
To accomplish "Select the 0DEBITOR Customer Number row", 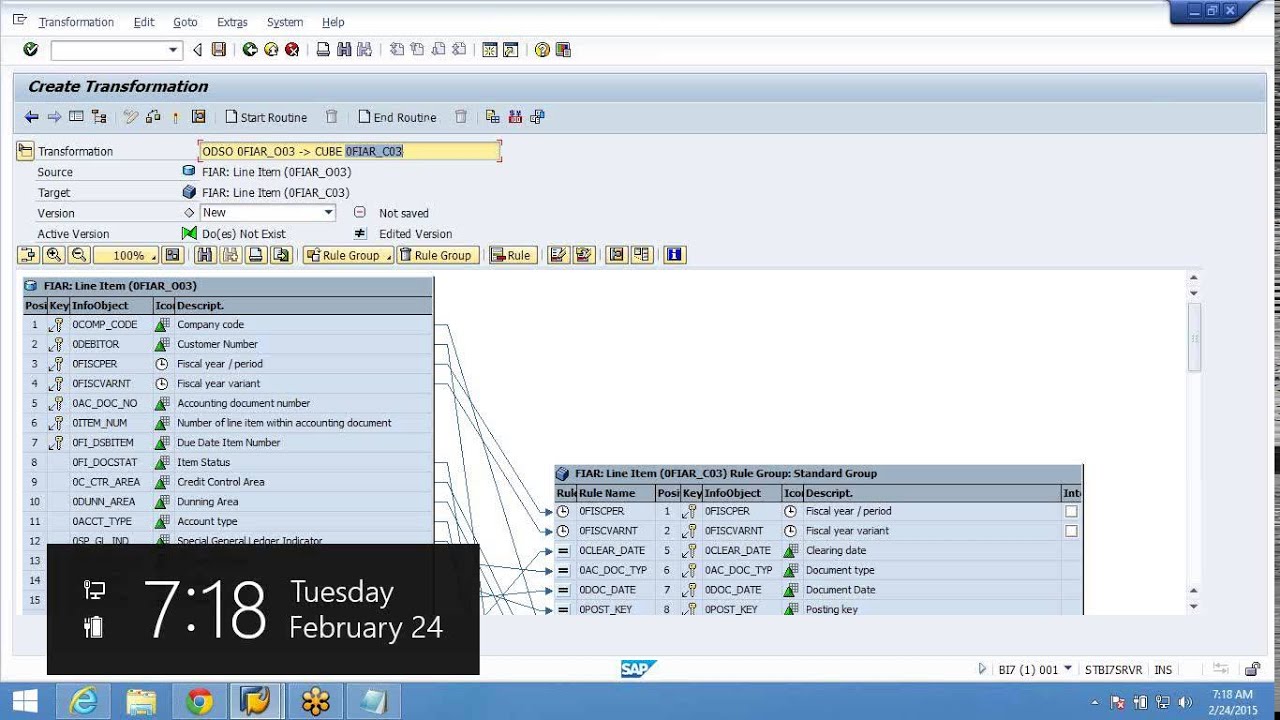I will click(228, 344).
